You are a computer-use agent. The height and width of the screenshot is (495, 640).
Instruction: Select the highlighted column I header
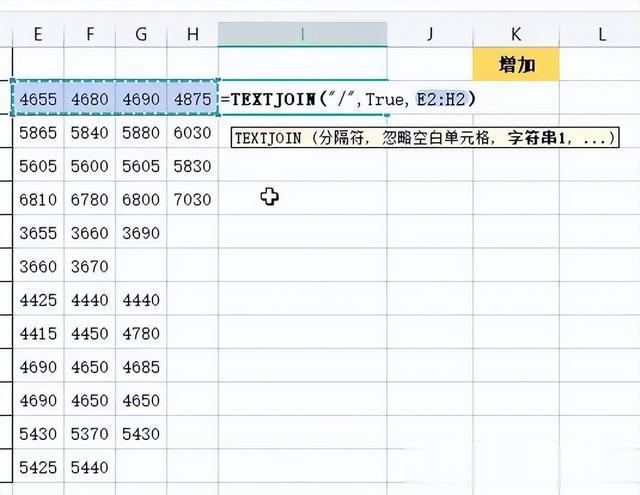click(302, 34)
